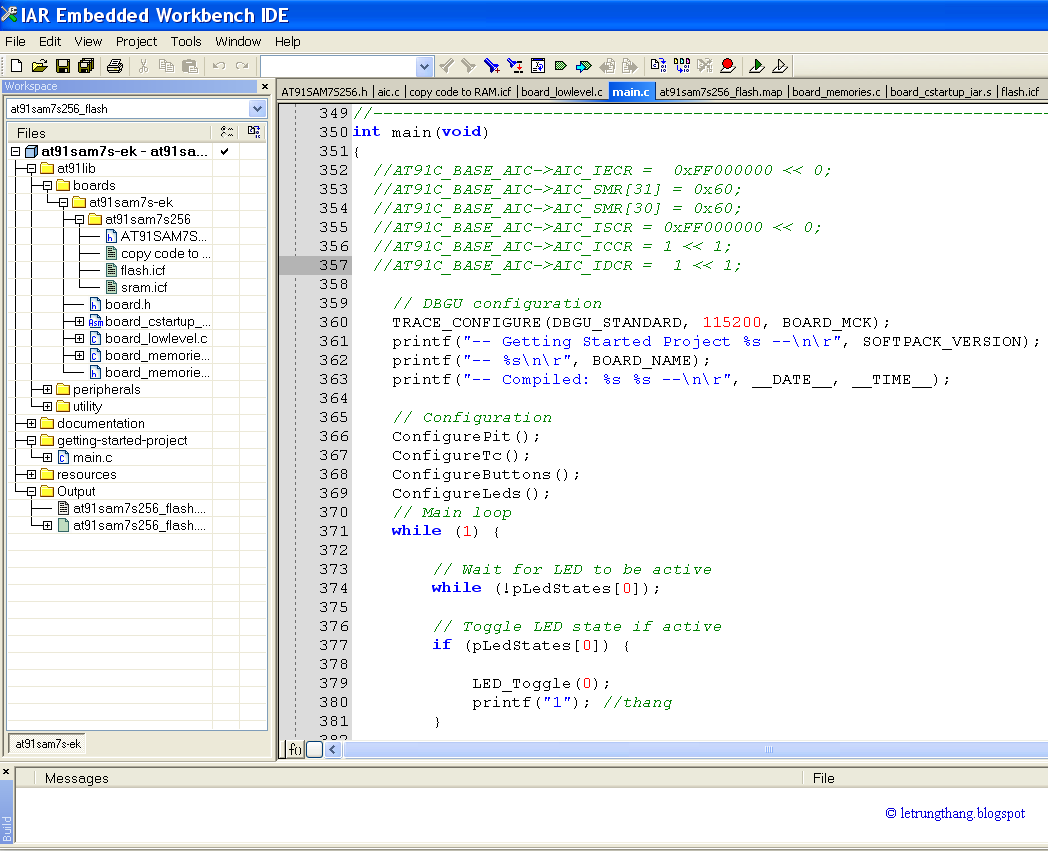Toggle a bookmark using the bookmark icon
The width and height of the screenshot is (1048, 851).
[490, 67]
